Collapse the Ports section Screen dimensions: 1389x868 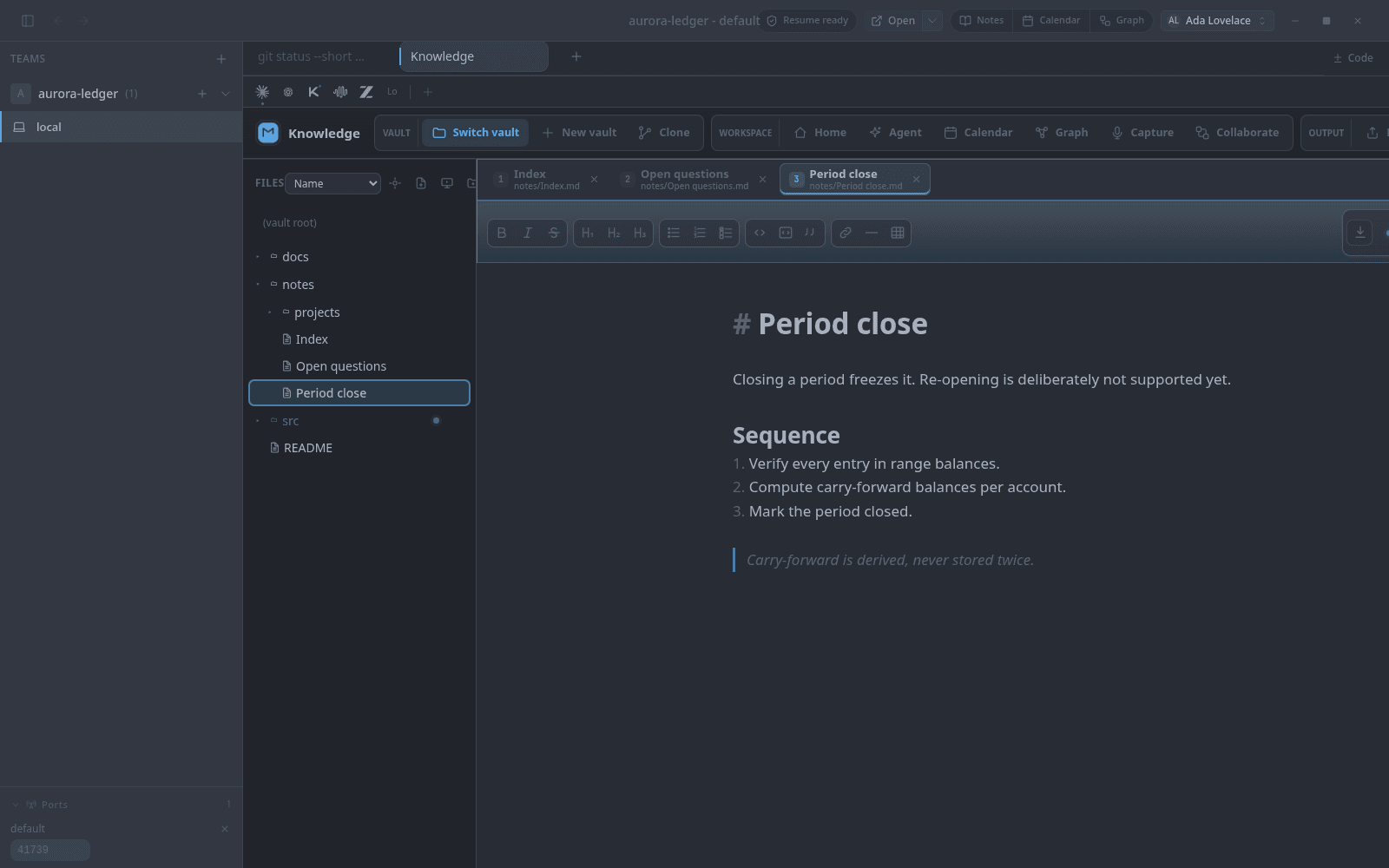coord(16,805)
